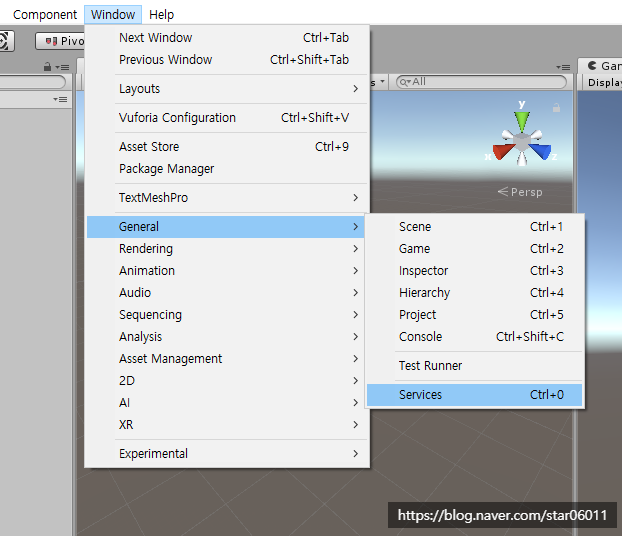Open Package Manager

pos(228,169)
